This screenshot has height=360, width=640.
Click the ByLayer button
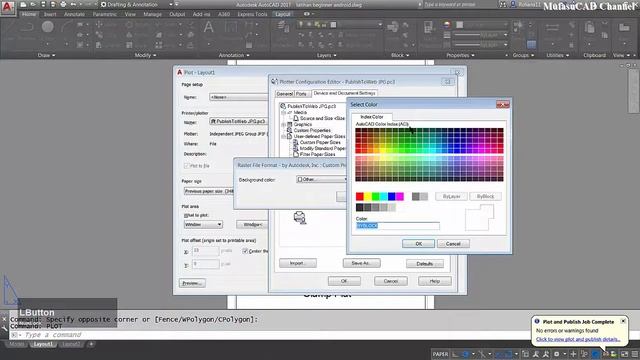(x=451, y=196)
